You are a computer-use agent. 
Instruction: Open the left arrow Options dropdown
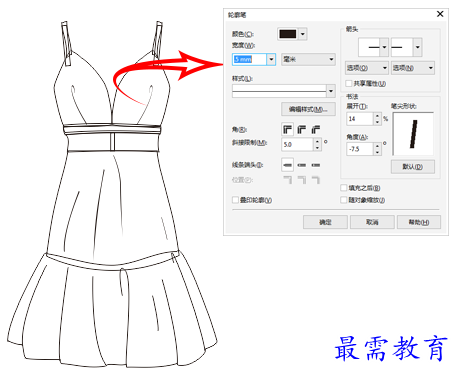click(367, 68)
